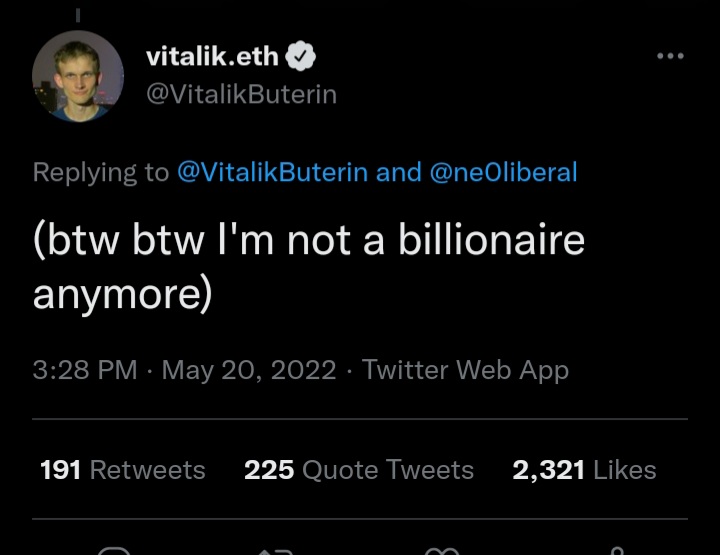View the 225 Quote Tweets list
Viewport: 720px width, 555px height.
click(x=359, y=470)
